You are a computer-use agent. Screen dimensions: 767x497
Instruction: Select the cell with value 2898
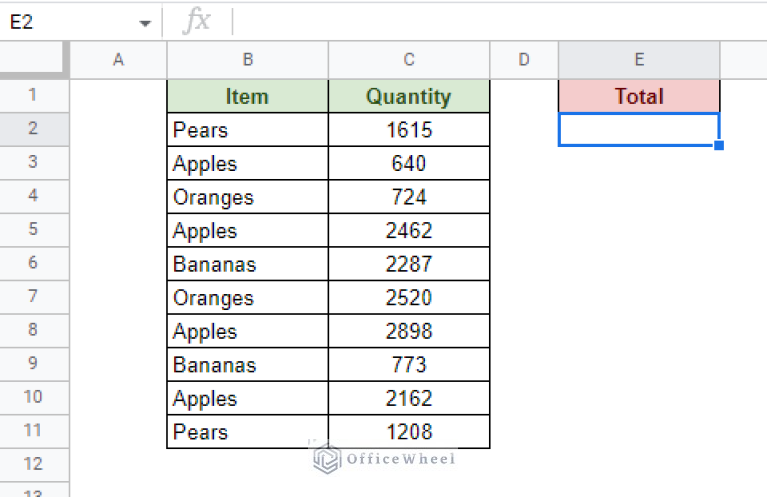pos(409,332)
